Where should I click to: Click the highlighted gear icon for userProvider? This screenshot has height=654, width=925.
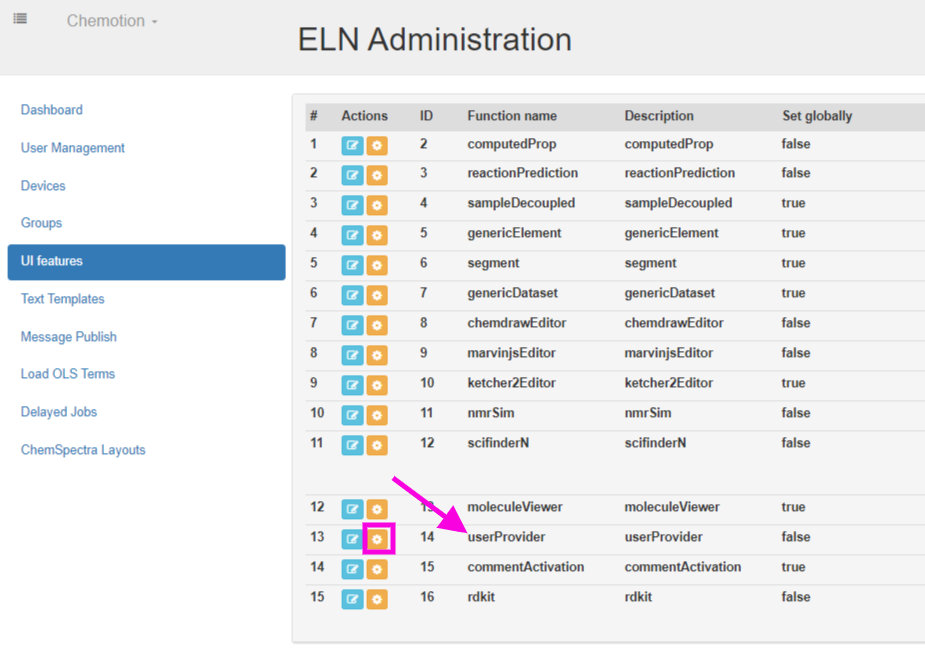tap(379, 538)
